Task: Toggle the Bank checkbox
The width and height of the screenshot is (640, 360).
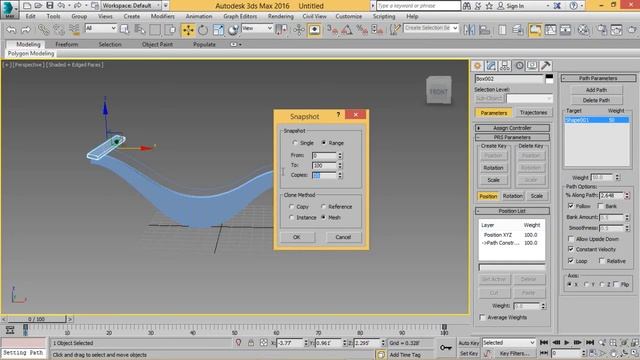Action: [601, 206]
